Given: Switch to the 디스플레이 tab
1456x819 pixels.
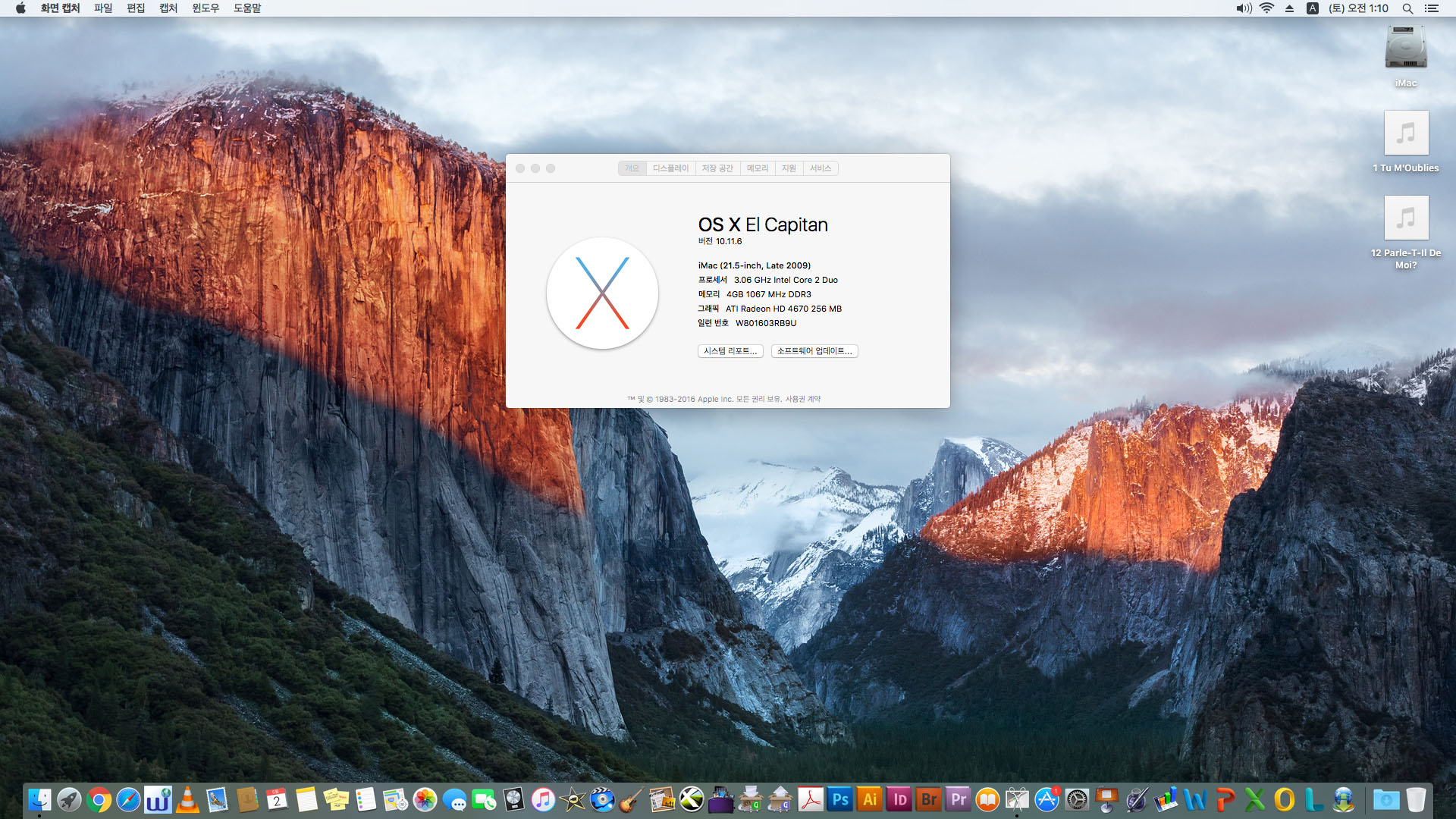Looking at the screenshot, I should (670, 168).
